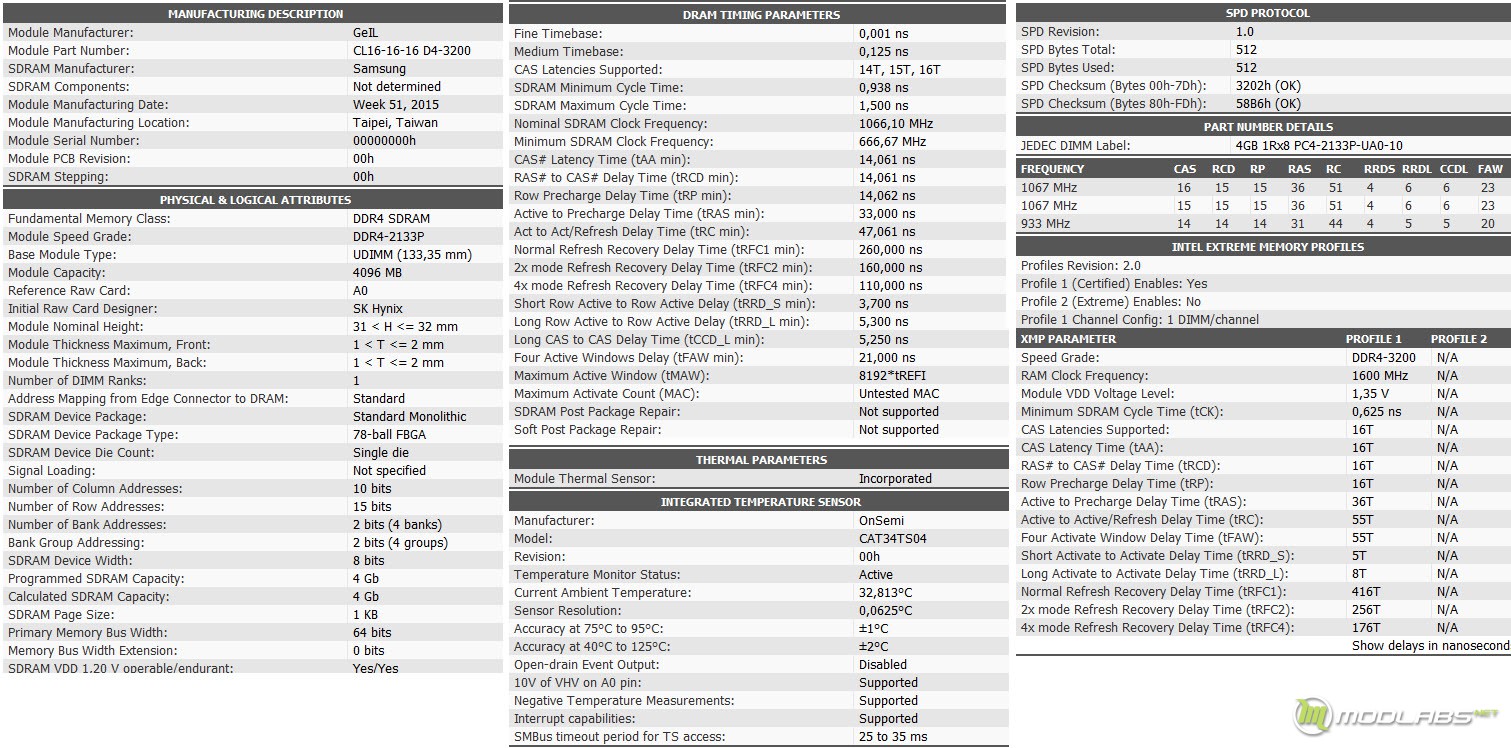Image resolution: width=1511 pixels, height=748 pixels.
Task: Select the Manufacturing Description section header
Action: (255, 14)
